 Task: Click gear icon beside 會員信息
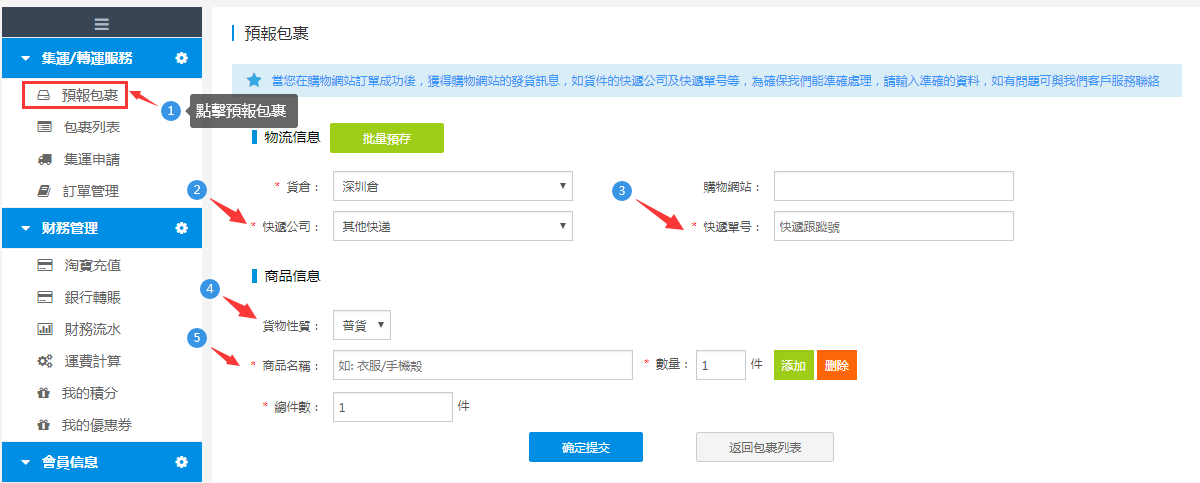click(181, 462)
